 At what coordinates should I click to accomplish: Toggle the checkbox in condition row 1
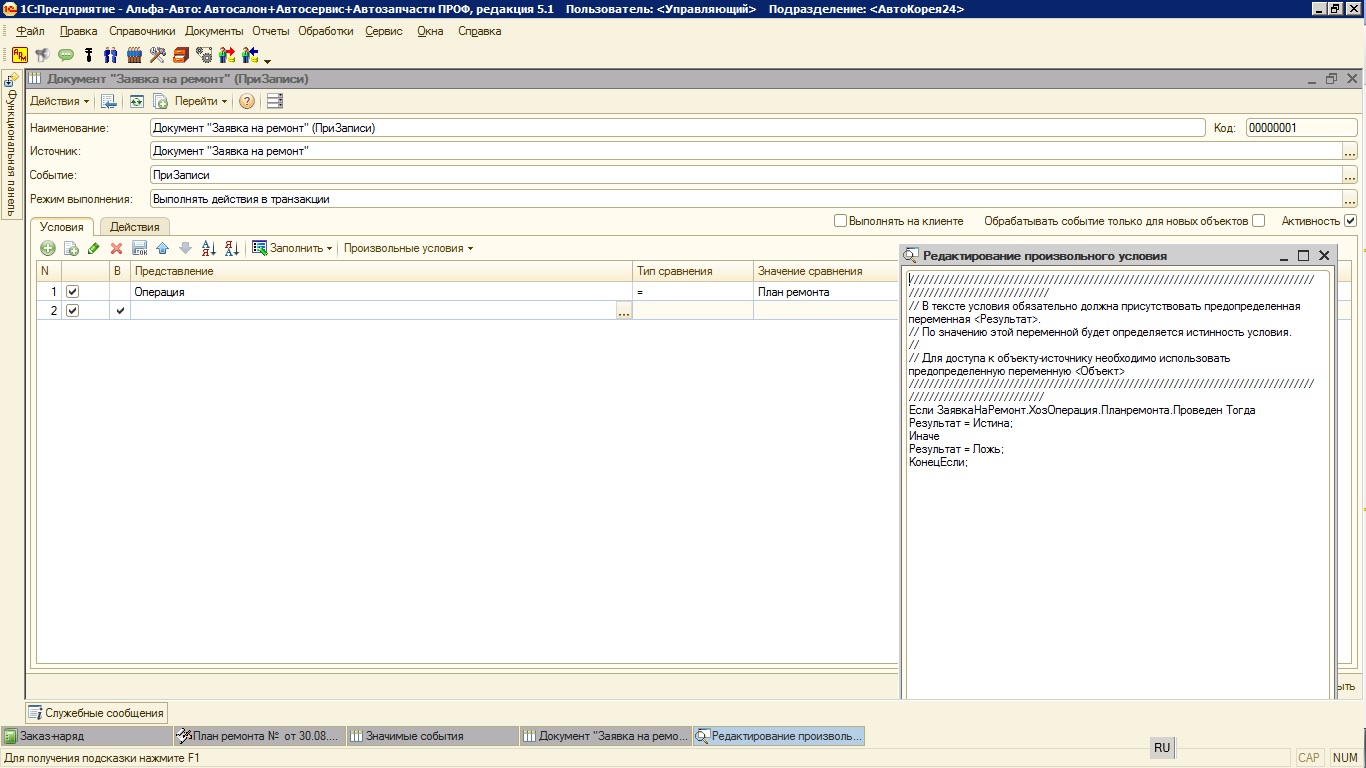pyautogui.click(x=72, y=291)
